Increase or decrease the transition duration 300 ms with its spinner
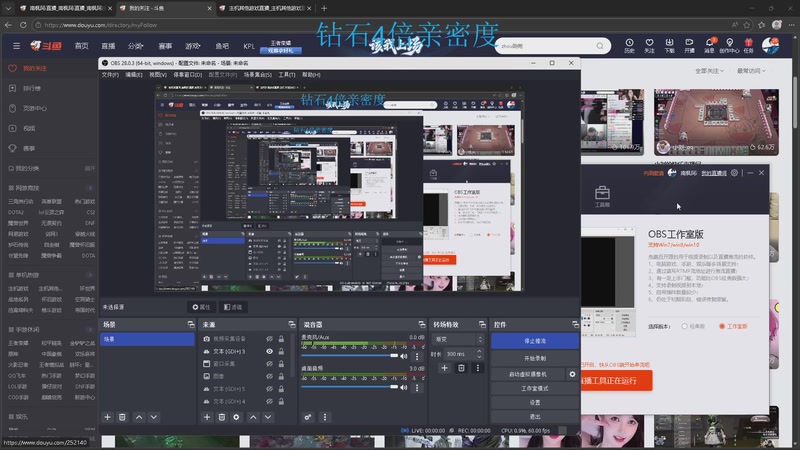Image resolution: width=800 pixels, height=450 pixels. tap(479, 354)
